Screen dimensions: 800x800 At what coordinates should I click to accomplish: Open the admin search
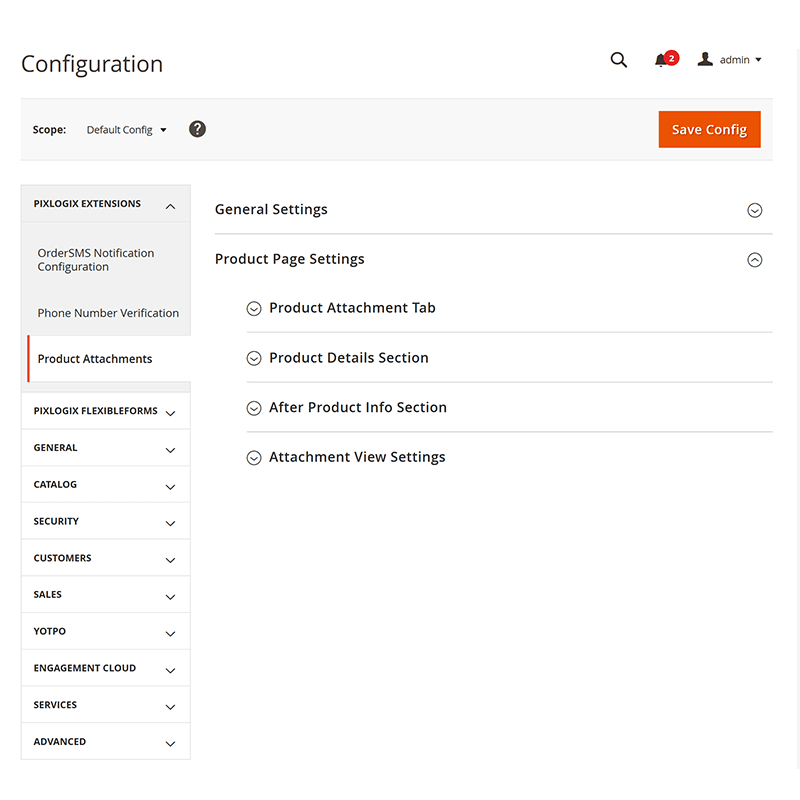618,60
